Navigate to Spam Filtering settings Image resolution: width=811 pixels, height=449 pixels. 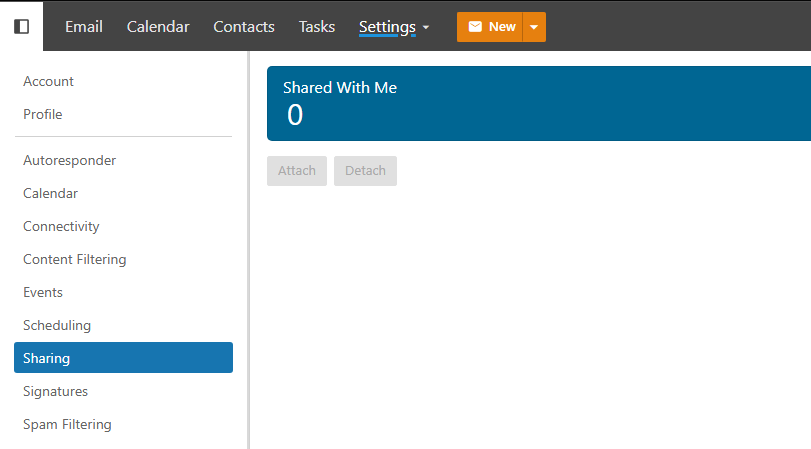68,424
